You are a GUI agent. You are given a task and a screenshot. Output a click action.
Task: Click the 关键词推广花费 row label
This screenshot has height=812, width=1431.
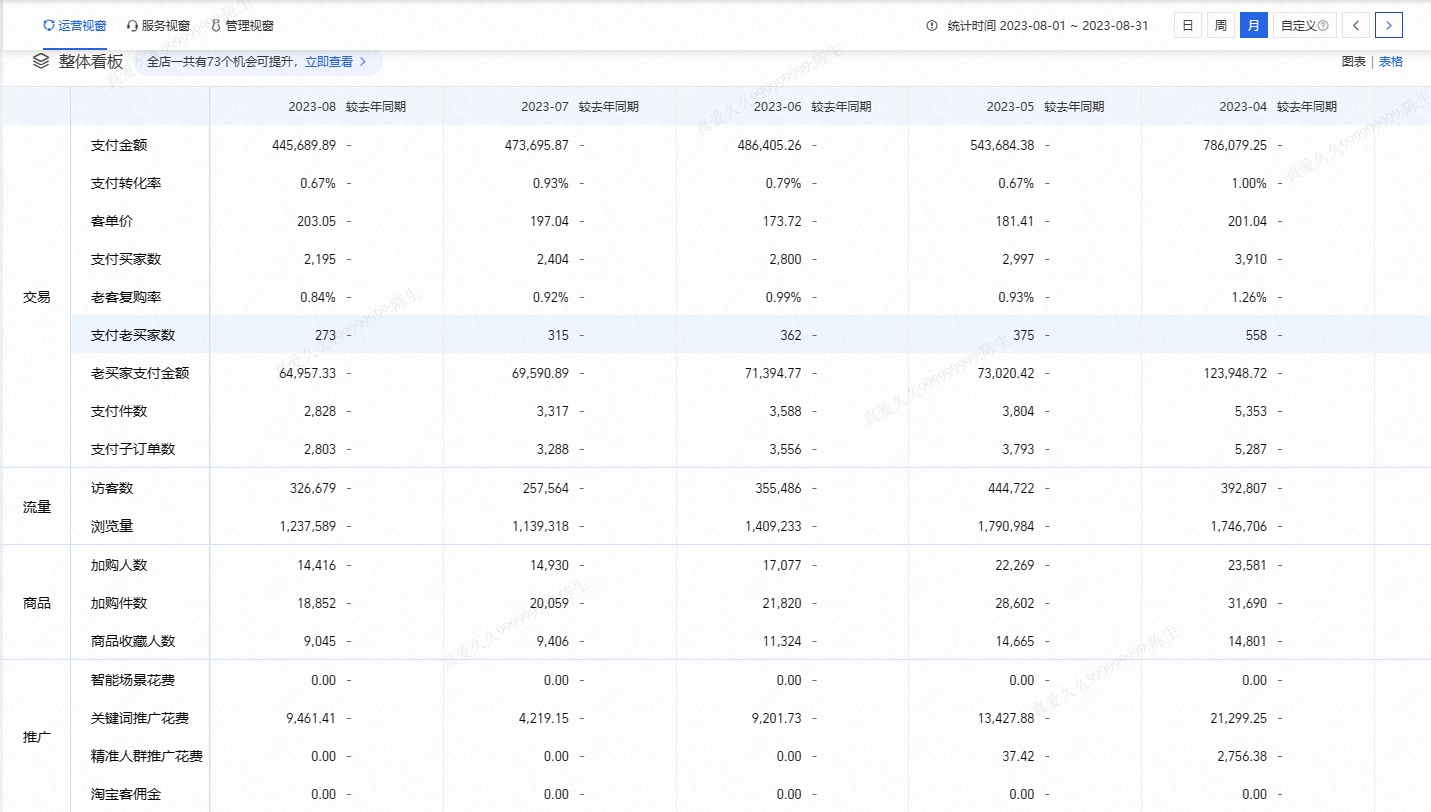coord(140,718)
